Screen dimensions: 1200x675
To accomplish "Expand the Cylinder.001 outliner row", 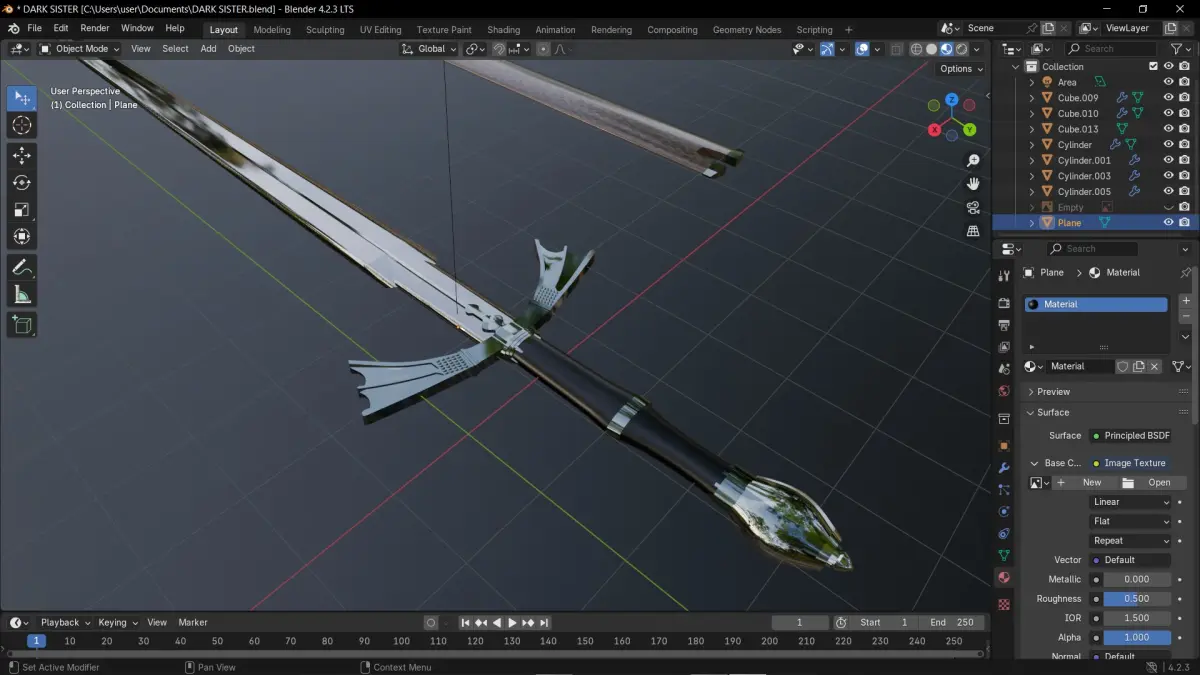I will tap(1032, 160).
